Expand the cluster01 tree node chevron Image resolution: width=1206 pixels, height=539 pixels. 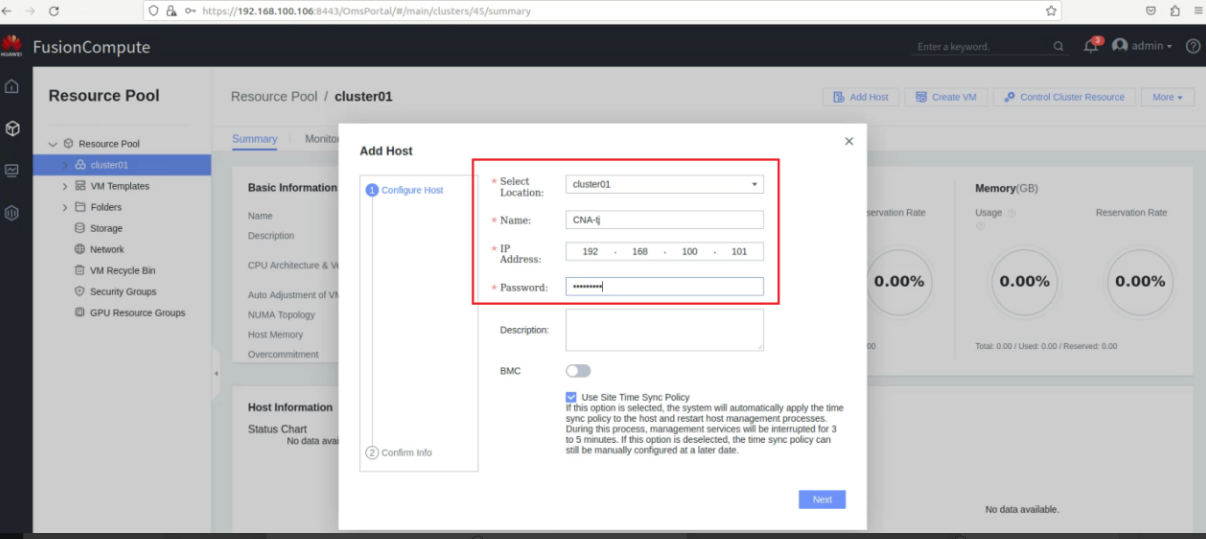(x=66, y=165)
